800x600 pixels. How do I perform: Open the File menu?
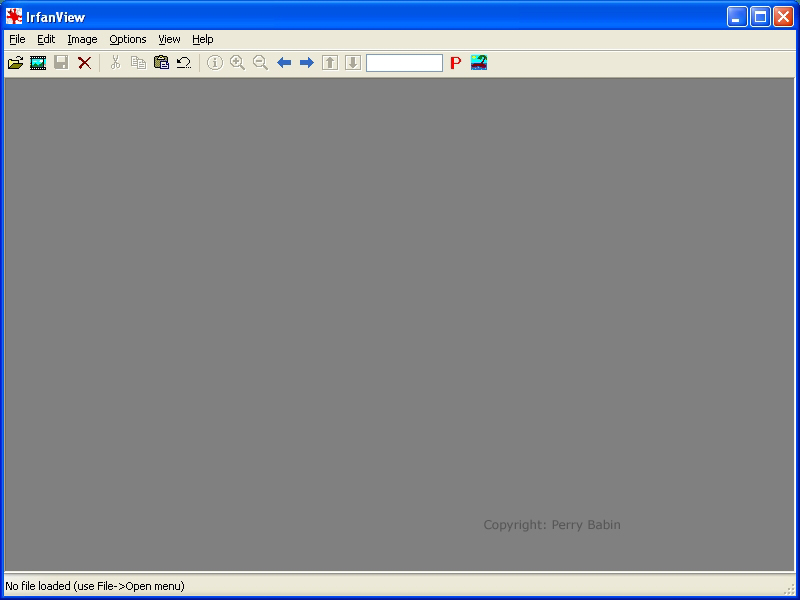click(x=17, y=39)
